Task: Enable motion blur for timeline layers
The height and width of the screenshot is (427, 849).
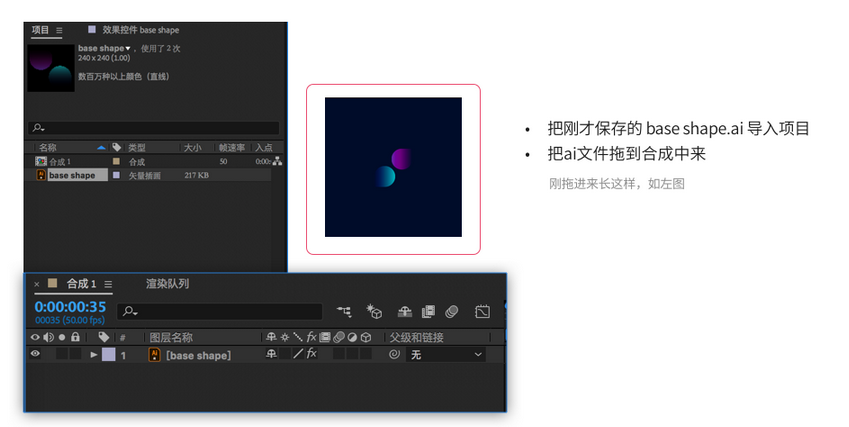Action: 452,312
